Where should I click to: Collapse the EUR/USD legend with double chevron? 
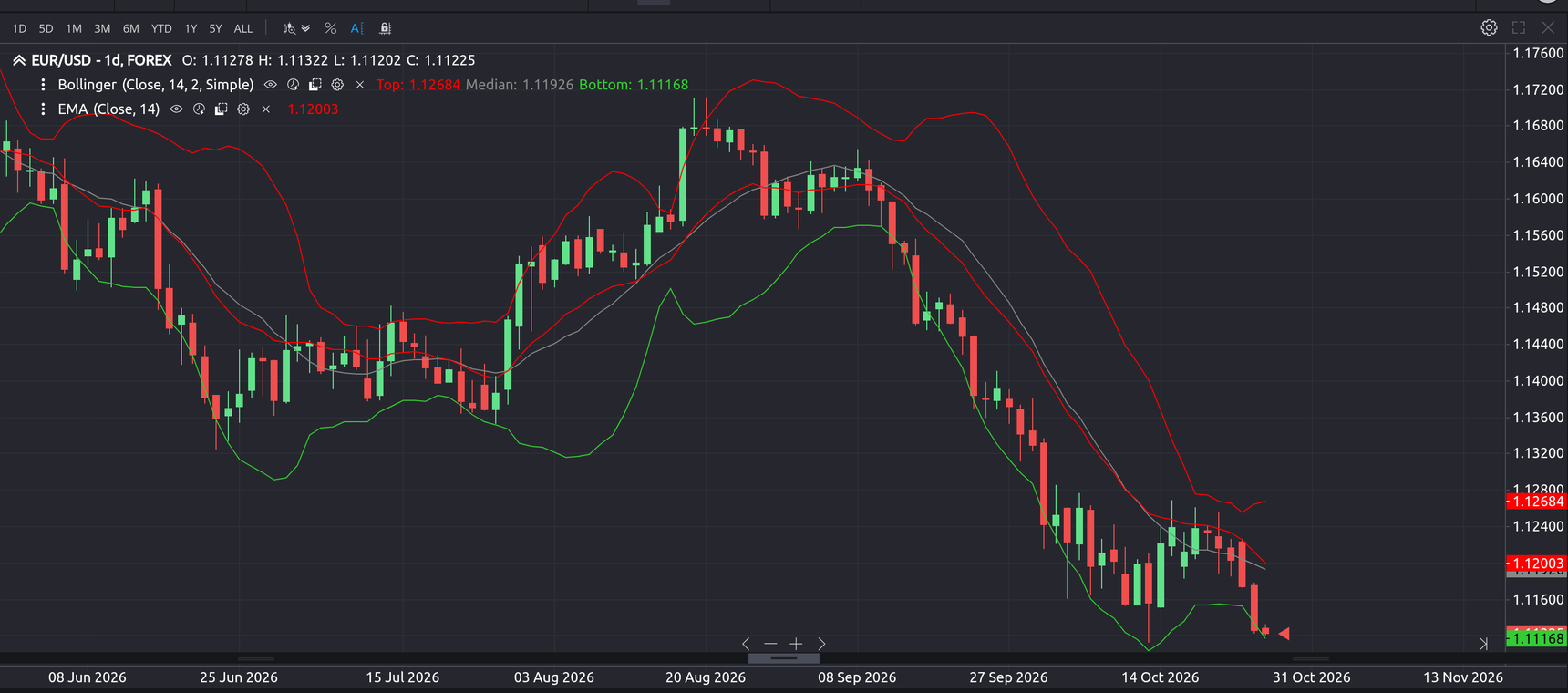(18, 60)
